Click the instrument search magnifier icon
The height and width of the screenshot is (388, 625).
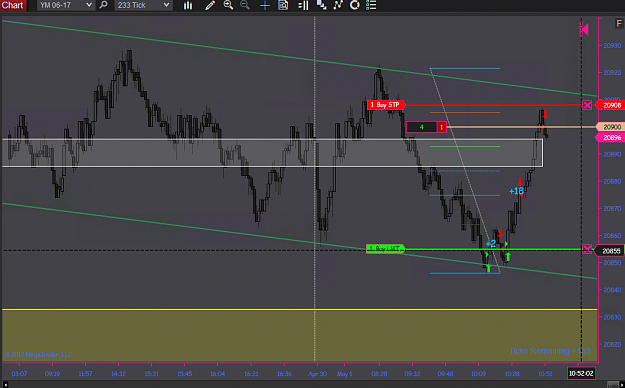pyautogui.click(x=104, y=5)
